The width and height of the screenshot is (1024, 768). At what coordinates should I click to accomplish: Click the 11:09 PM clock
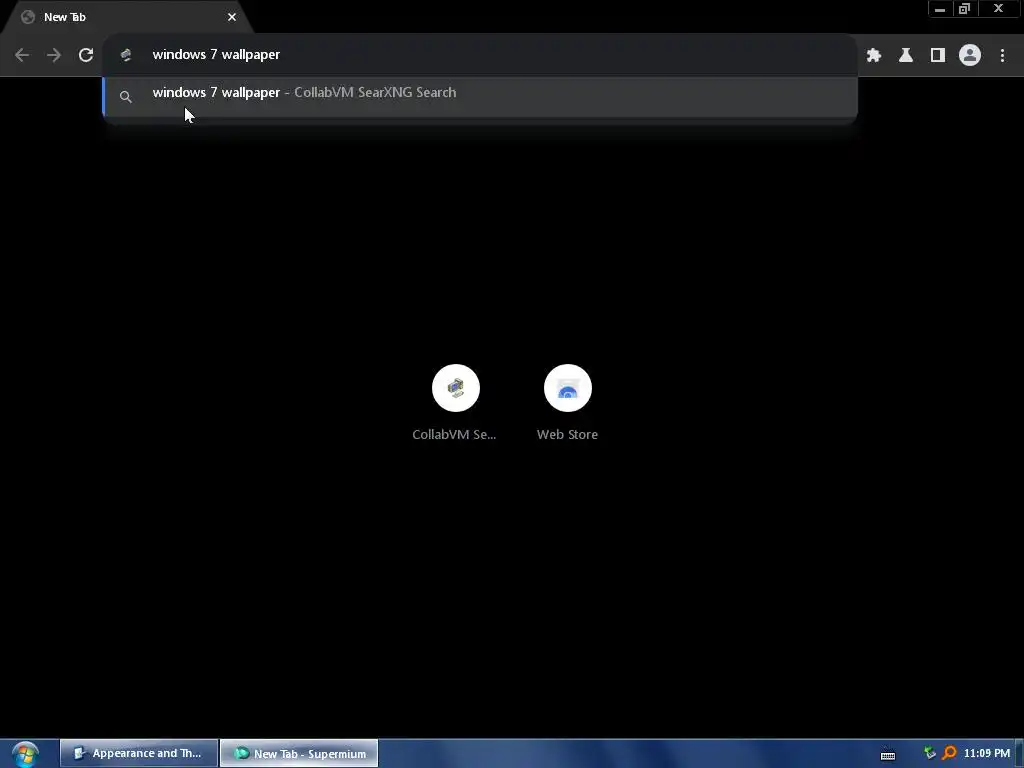pyautogui.click(x=987, y=754)
